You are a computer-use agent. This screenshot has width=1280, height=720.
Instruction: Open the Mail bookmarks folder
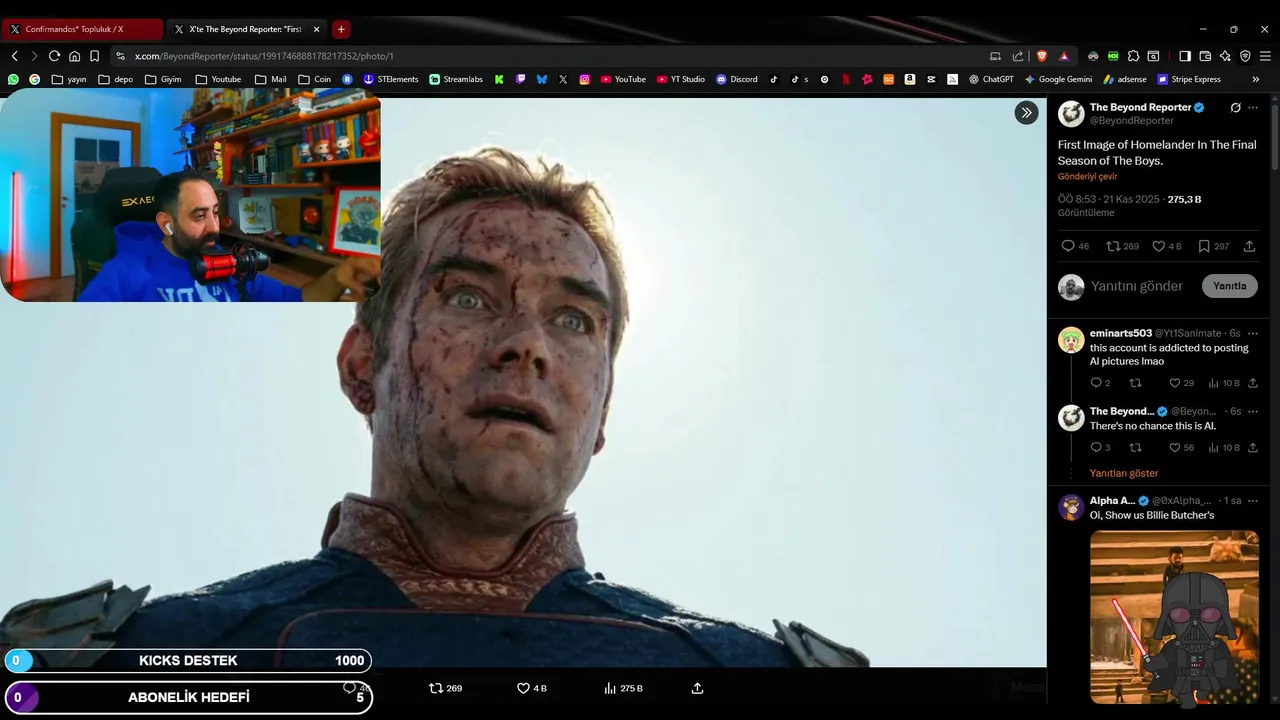click(271, 79)
